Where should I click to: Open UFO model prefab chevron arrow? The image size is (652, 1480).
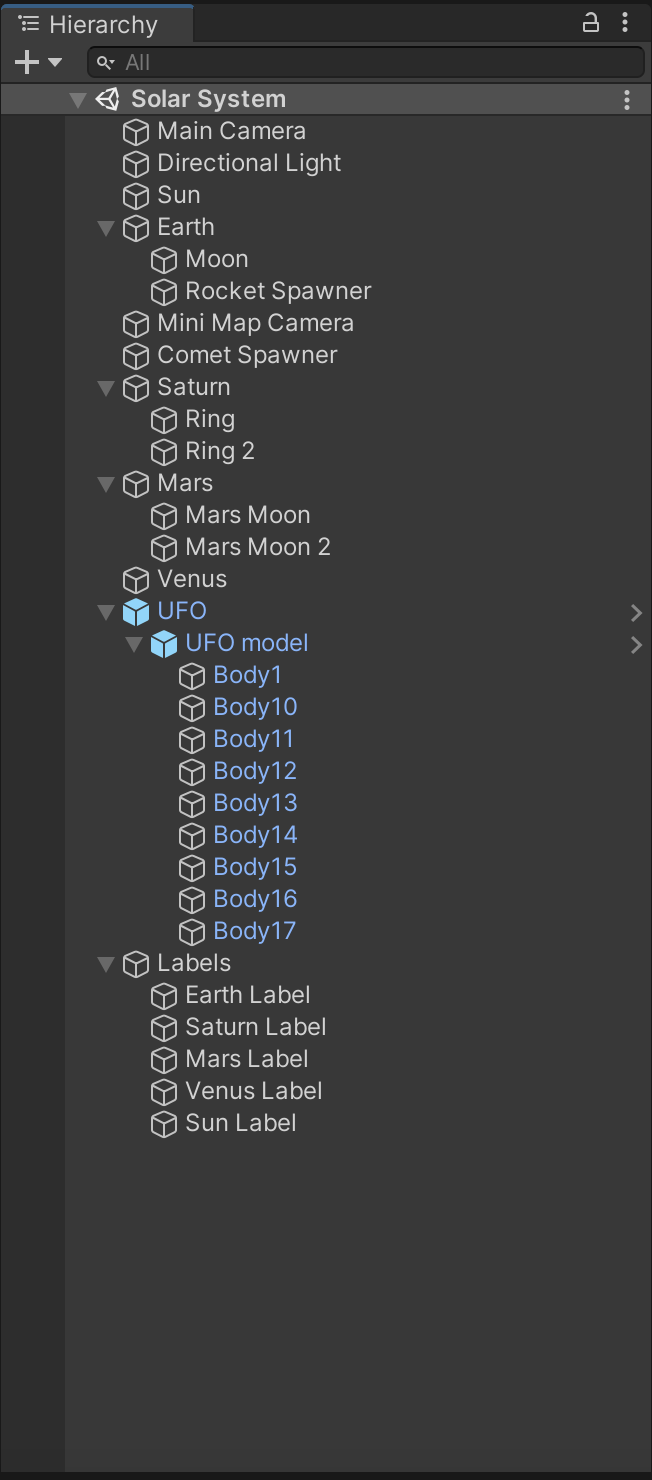point(636,644)
